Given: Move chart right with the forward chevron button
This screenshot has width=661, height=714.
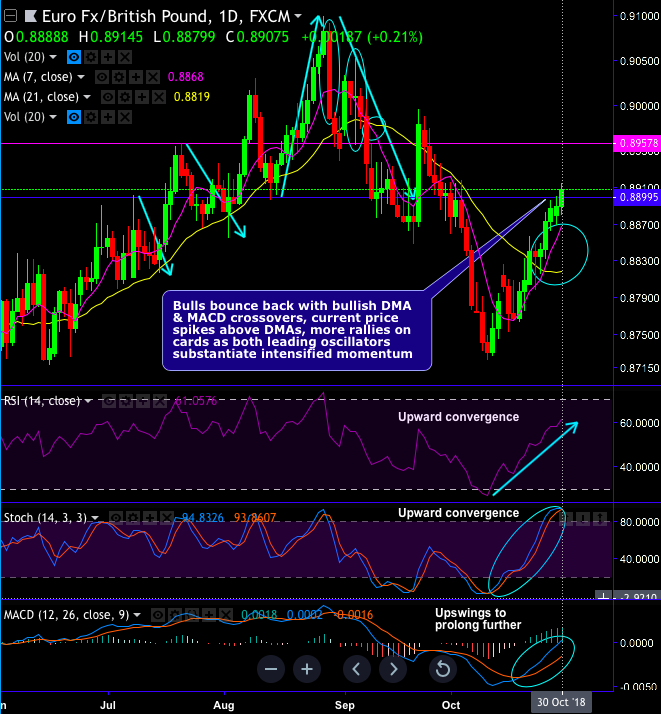Looking at the screenshot, I should point(393,669).
